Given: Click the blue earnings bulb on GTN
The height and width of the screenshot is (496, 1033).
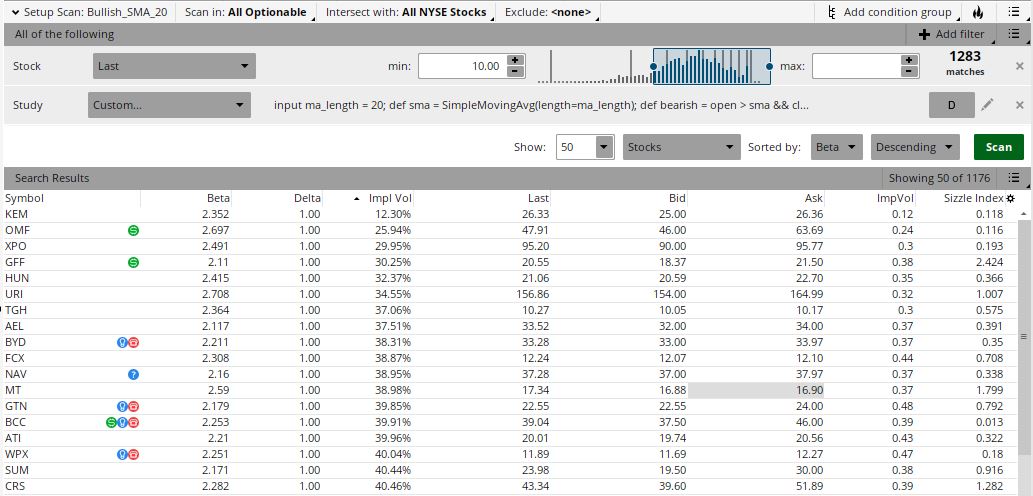Looking at the screenshot, I should tap(122, 406).
